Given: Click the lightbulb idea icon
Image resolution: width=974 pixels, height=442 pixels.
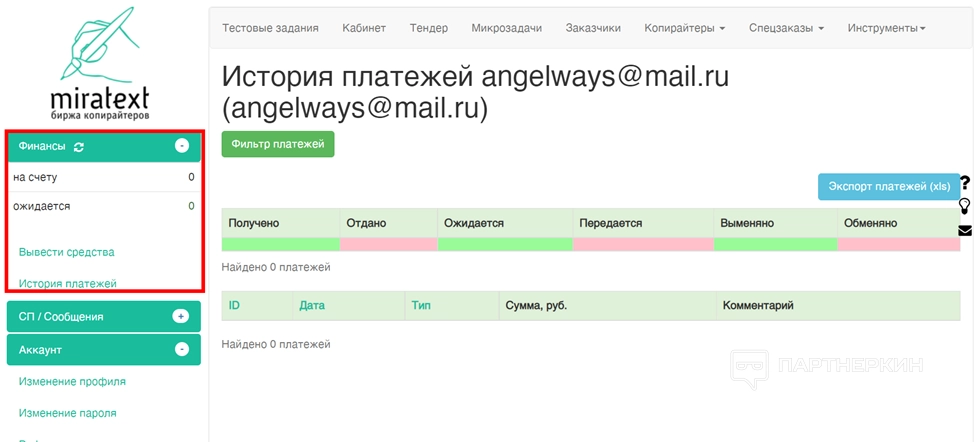Looking at the screenshot, I should [965, 206].
